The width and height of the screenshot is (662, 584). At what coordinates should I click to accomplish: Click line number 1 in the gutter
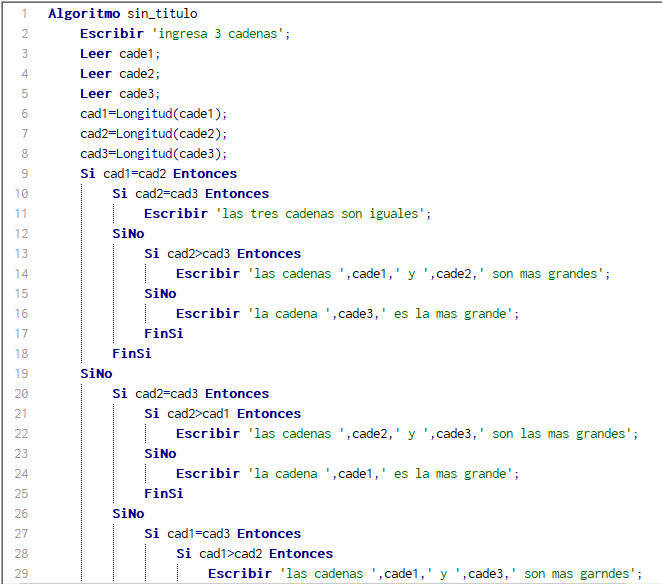[24, 14]
